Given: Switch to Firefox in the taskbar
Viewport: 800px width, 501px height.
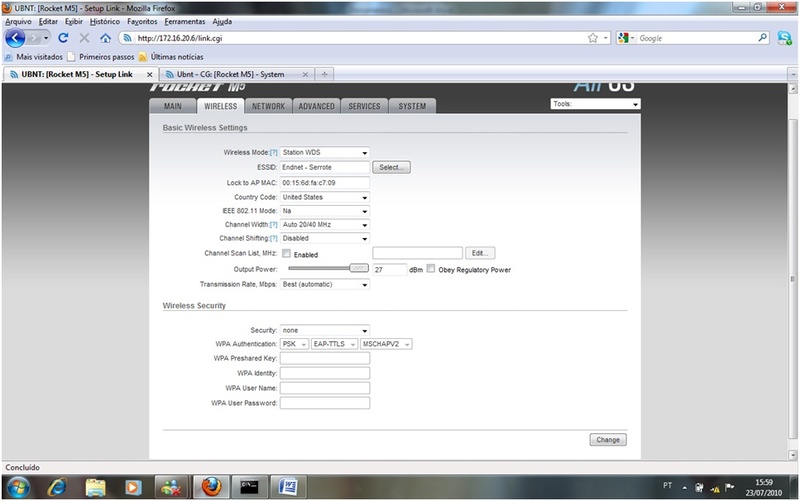Looking at the screenshot, I should pos(211,487).
